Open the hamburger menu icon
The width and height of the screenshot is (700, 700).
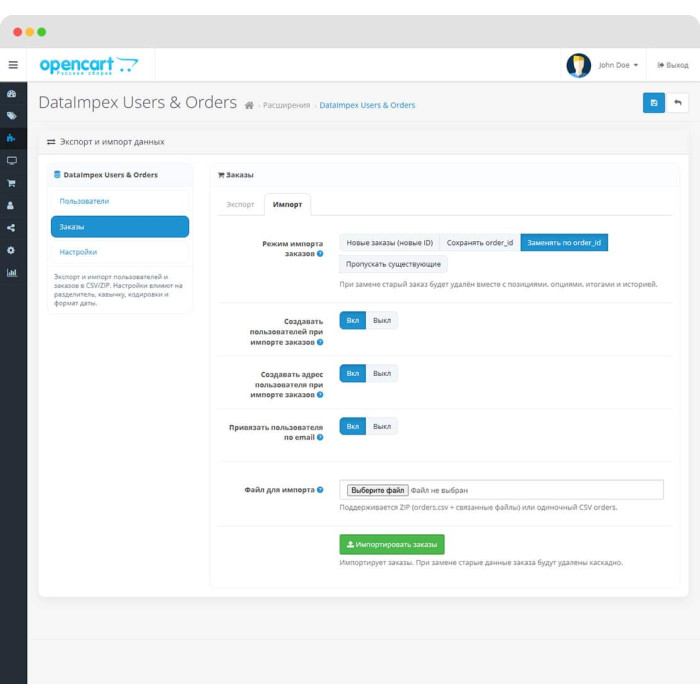[x=13, y=65]
